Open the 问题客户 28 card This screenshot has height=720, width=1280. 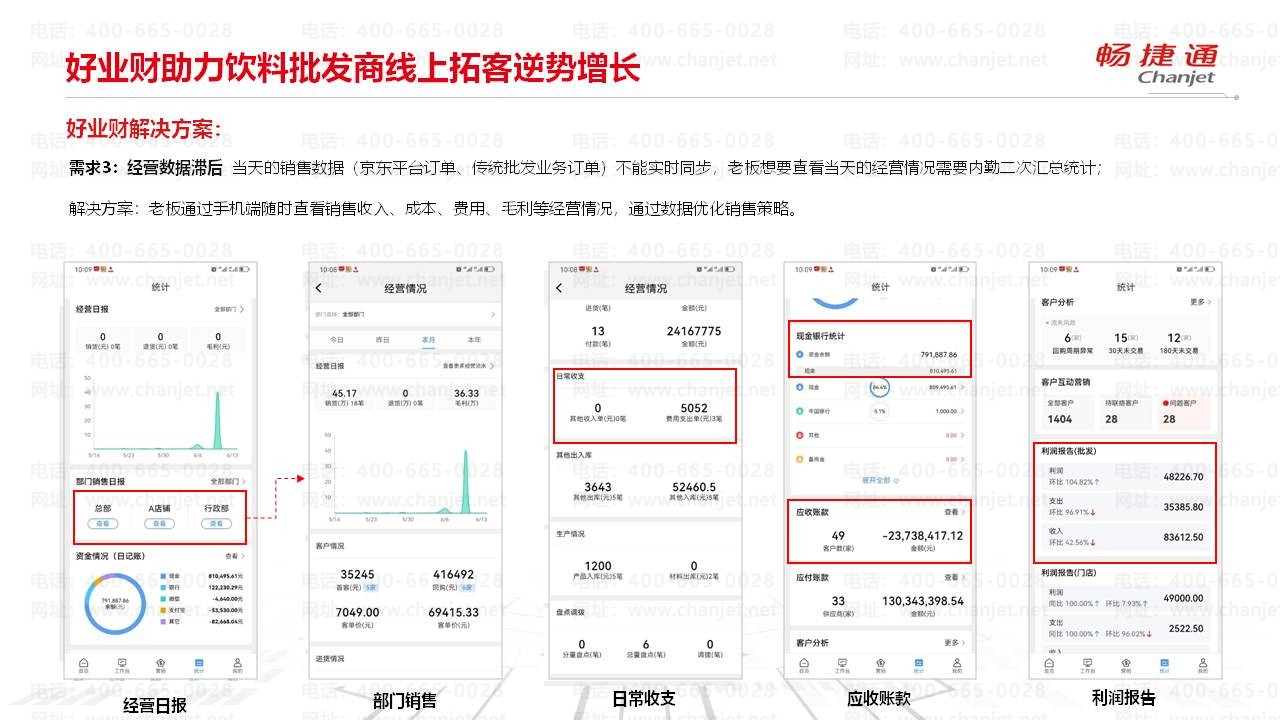[1184, 411]
